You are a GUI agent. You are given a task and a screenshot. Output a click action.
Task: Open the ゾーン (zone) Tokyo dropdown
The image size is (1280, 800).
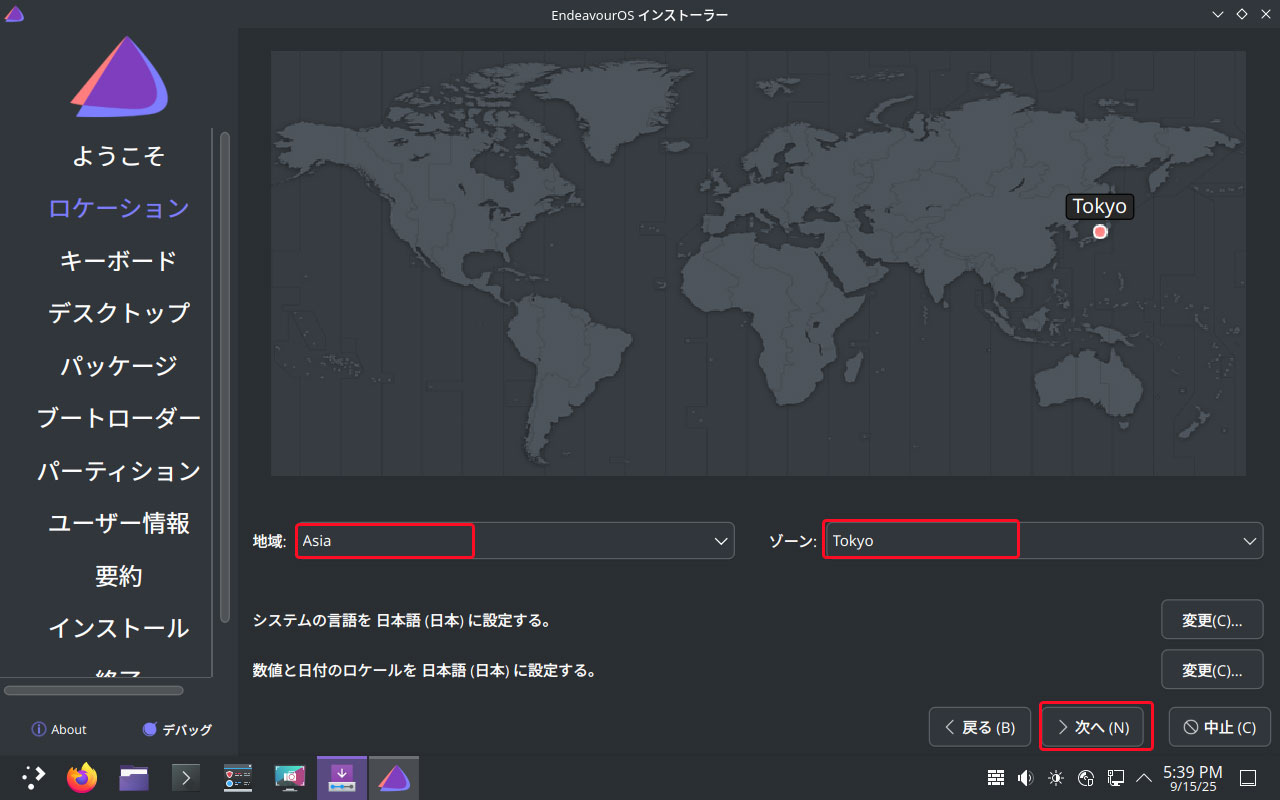pyautogui.click(x=1044, y=540)
